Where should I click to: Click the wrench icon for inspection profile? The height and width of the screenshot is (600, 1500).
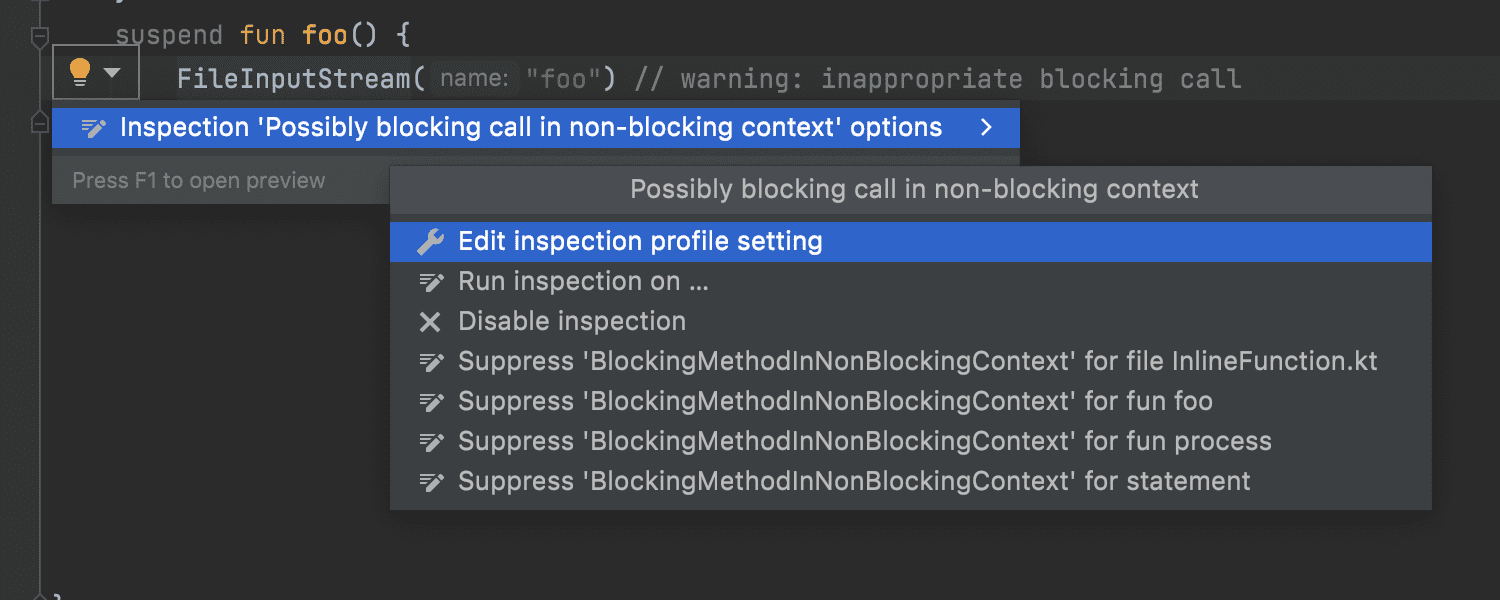(x=430, y=242)
